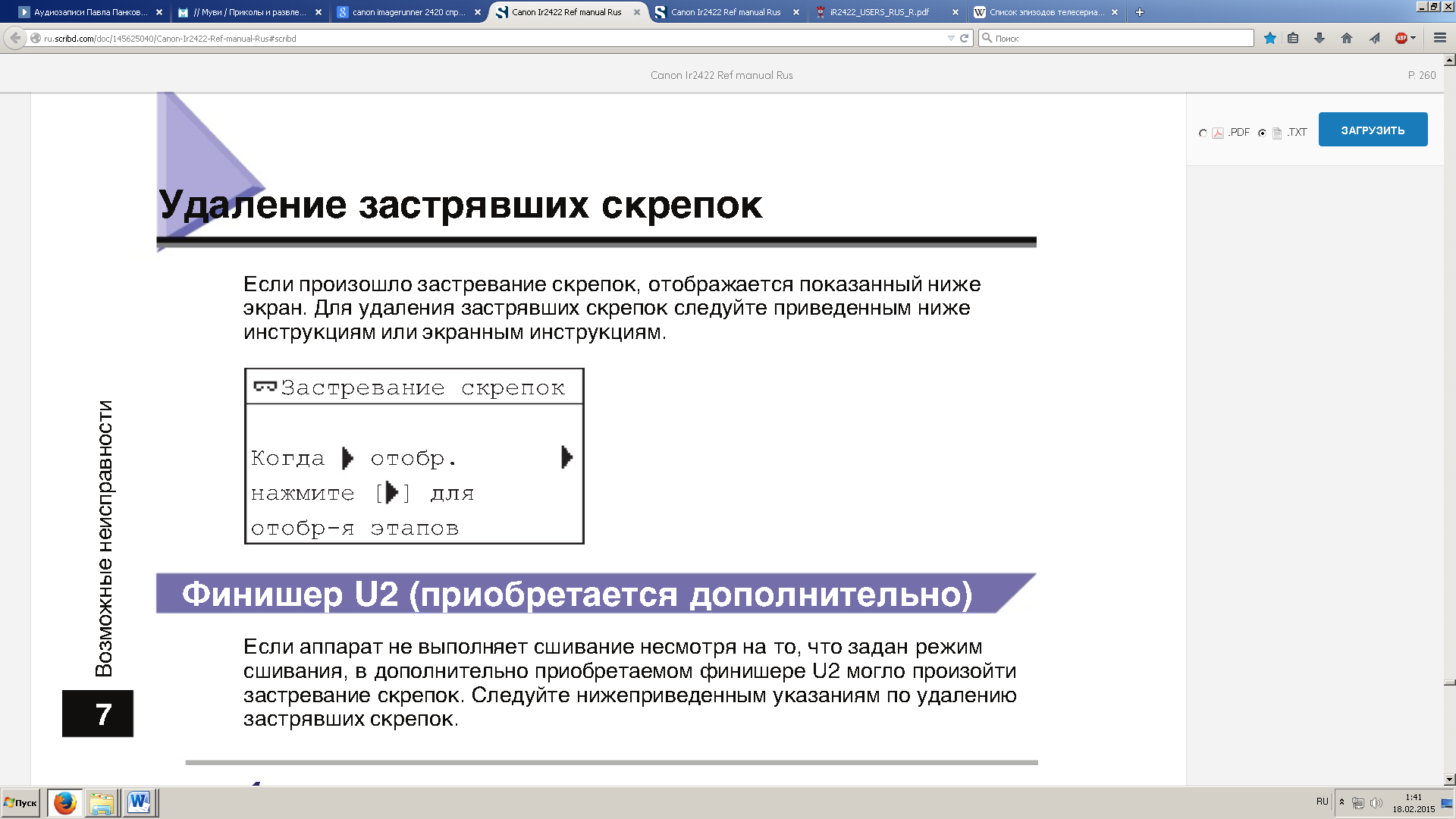Reload the page with refresh icon
This screenshot has height=819, width=1456.
[965, 38]
